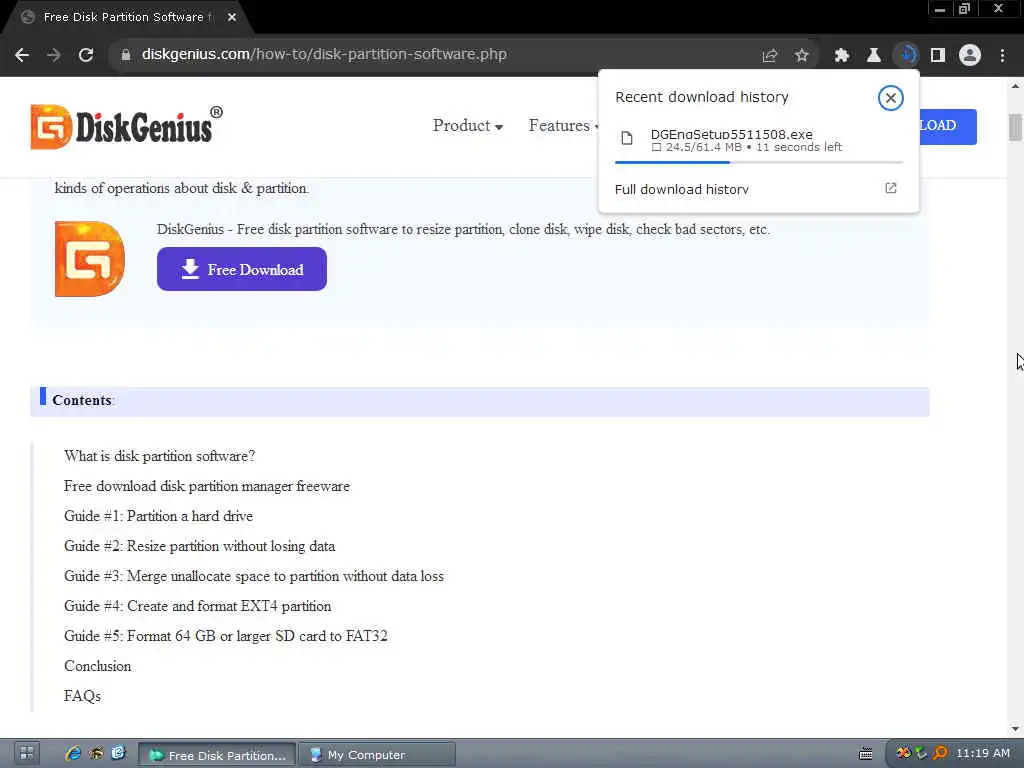Click the third quick launch icon
This screenshot has width=1024, height=768.
pyautogui.click(x=118, y=754)
